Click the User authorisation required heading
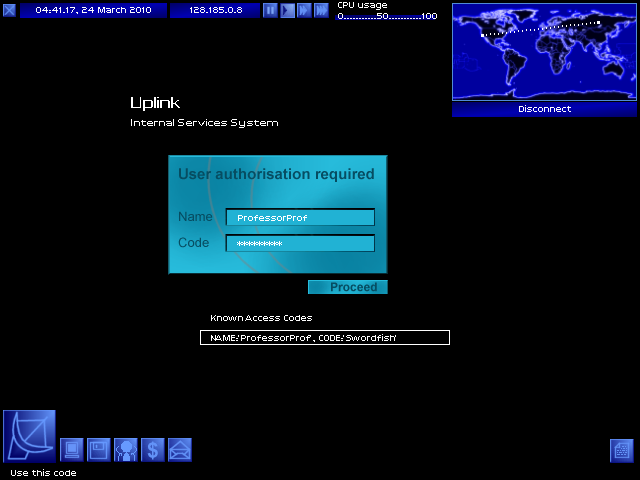640x480 pixels. 276,174
